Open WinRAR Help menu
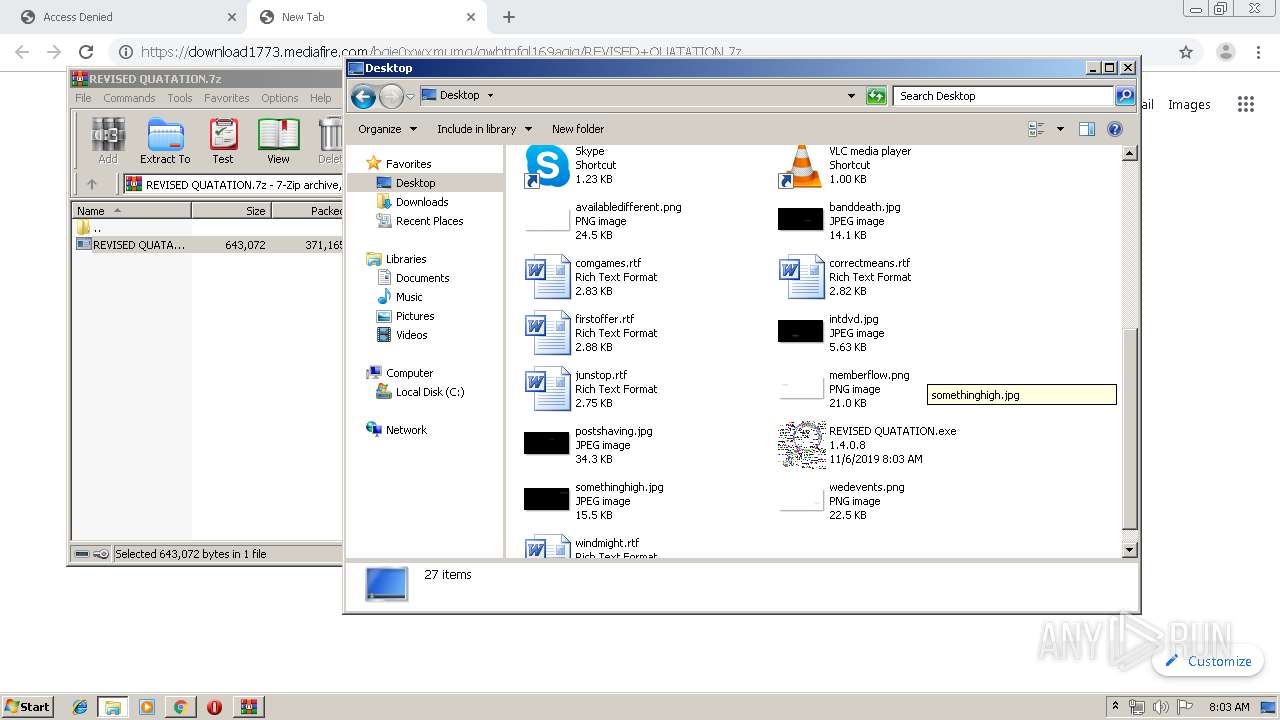Screen dimensions: 1280x720 click(x=320, y=98)
